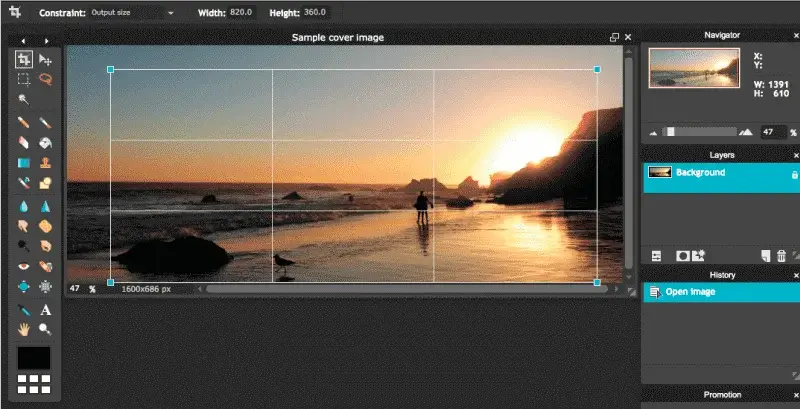Click the Delete layer trash icon
The height and width of the screenshot is (409, 800).
781,256
